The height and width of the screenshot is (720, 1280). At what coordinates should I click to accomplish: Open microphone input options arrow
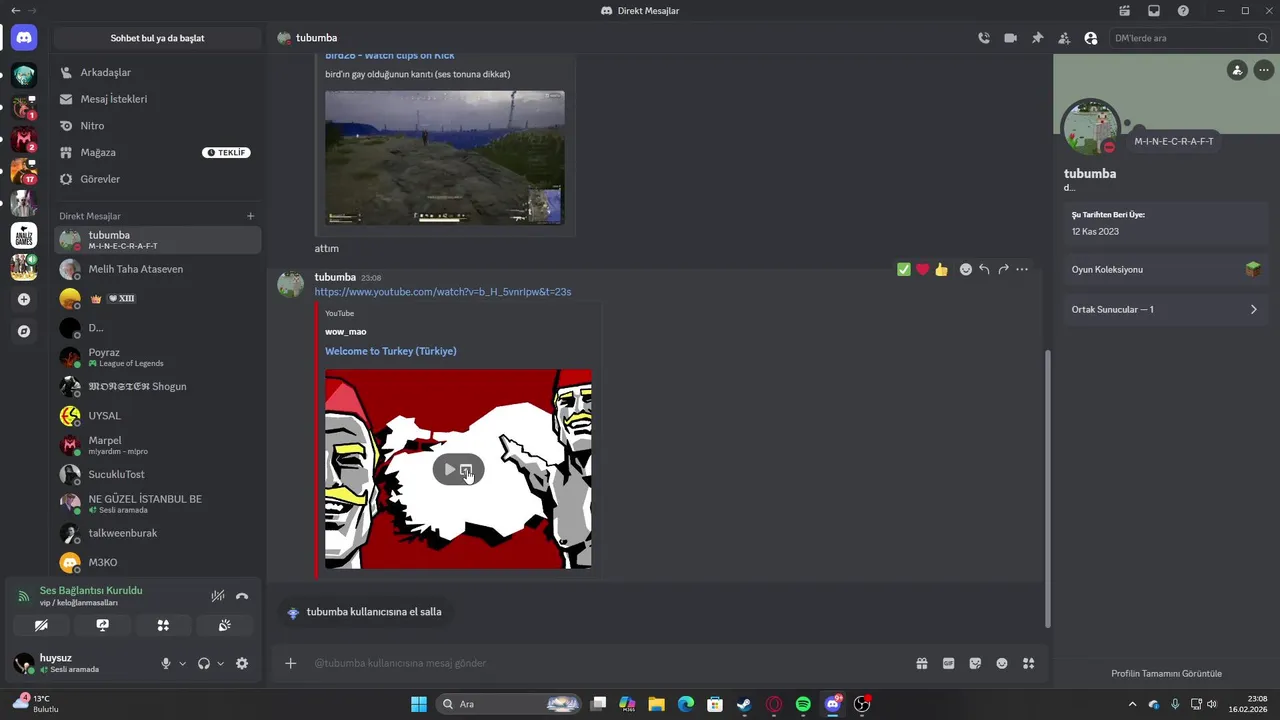pos(182,663)
